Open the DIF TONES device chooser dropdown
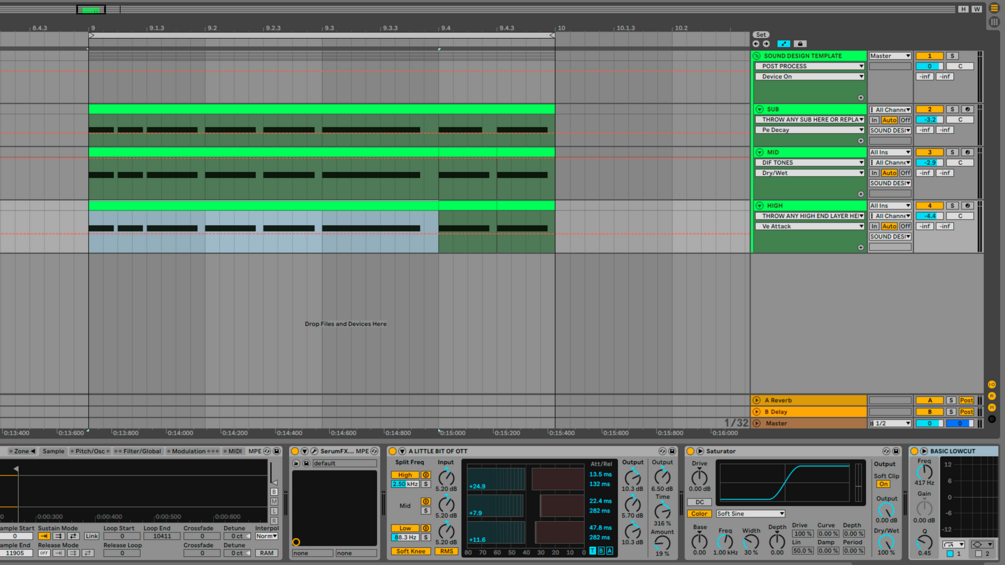The width and height of the screenshot is (1005, 565). [810, 163]
